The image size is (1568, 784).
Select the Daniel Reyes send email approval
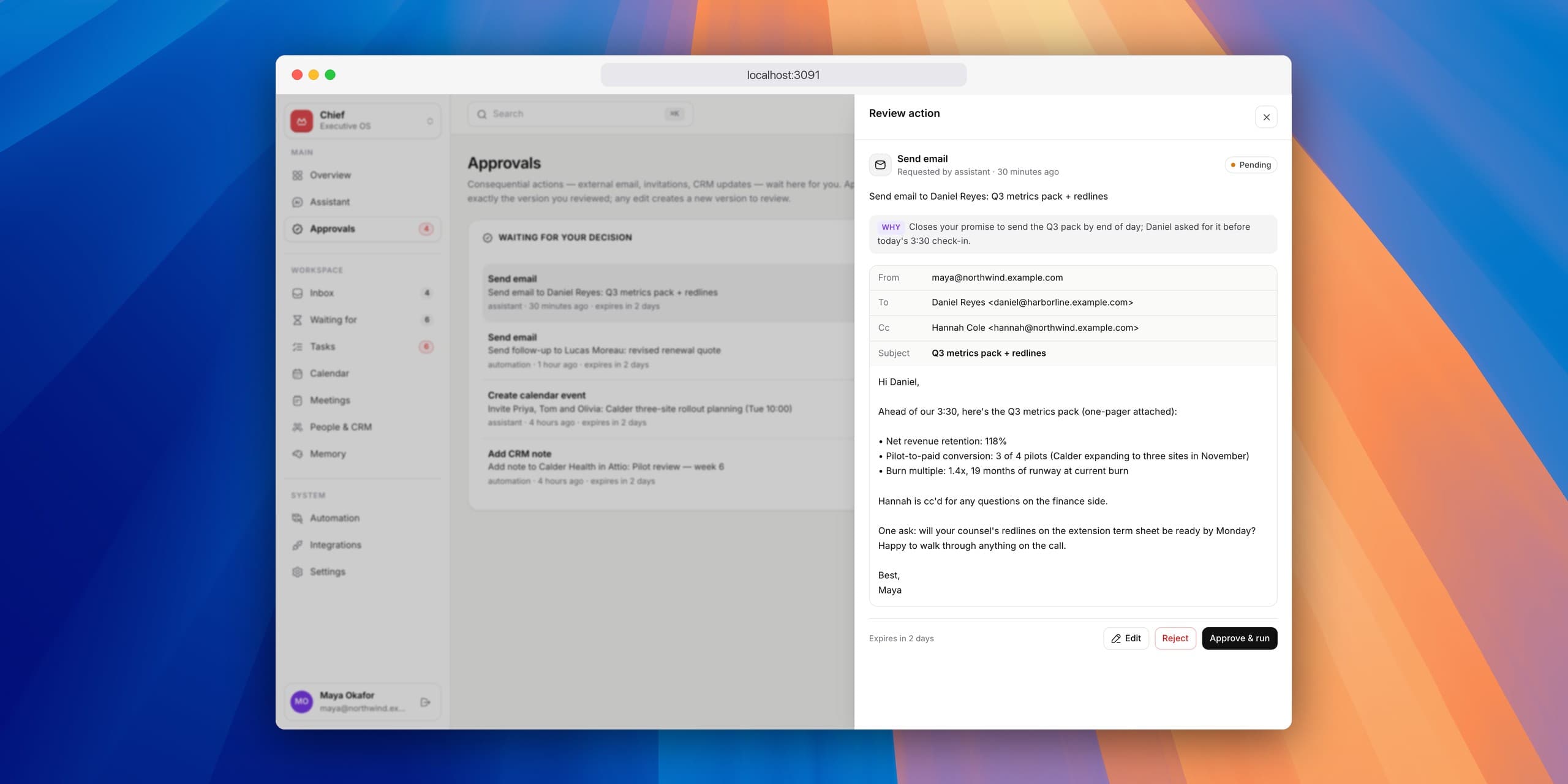(668, 293)
